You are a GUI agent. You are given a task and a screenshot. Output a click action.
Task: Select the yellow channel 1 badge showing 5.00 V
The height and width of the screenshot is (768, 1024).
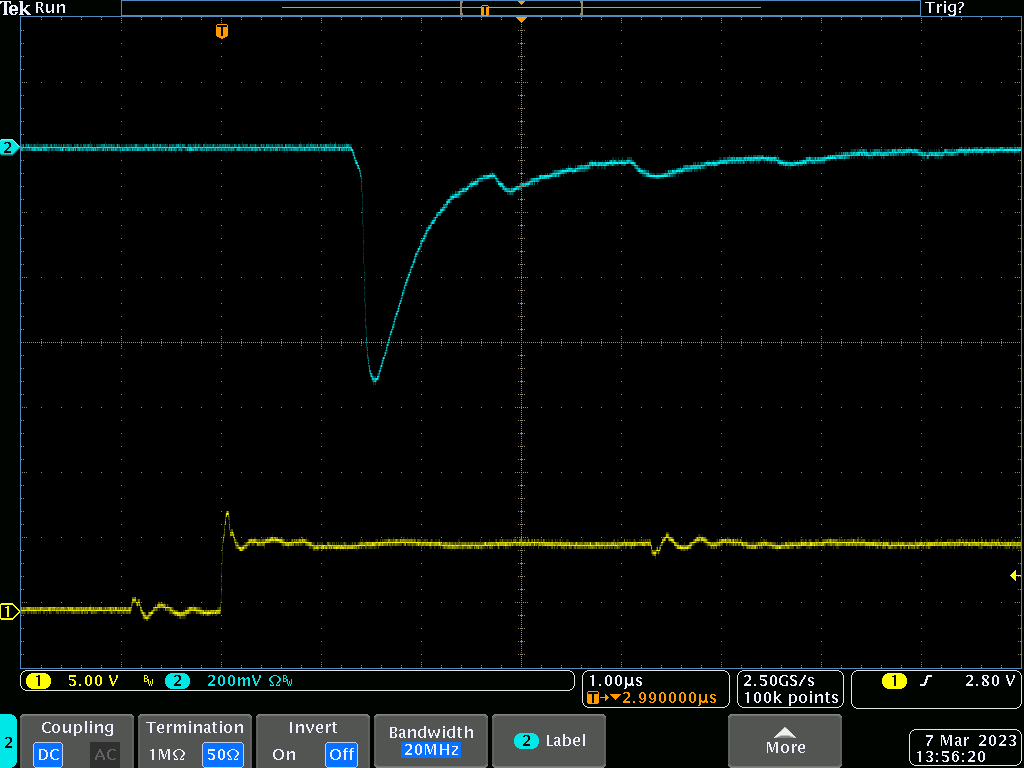coord(38,681)
